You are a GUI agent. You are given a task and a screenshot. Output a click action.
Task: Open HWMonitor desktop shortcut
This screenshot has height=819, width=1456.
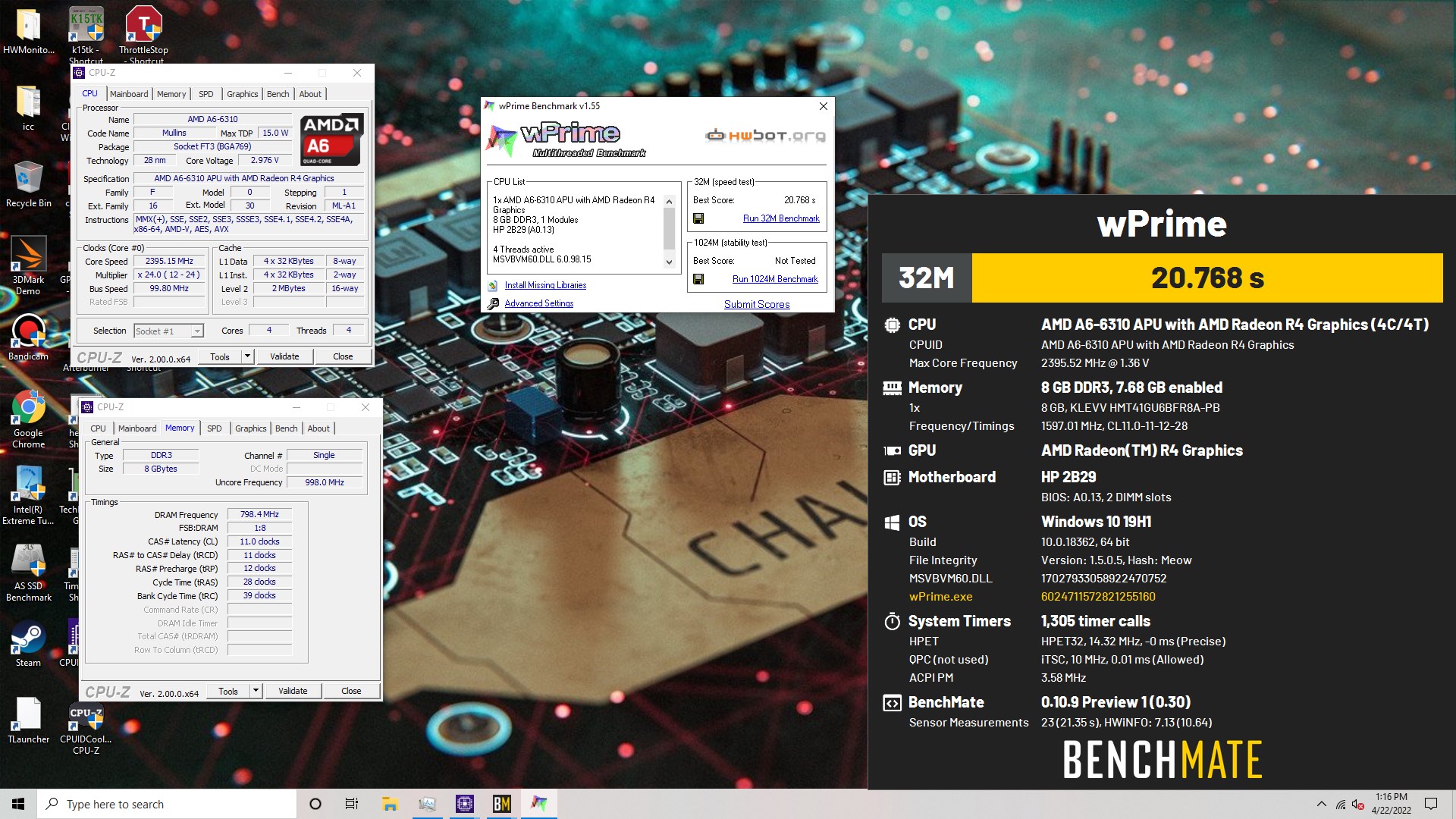29,30
